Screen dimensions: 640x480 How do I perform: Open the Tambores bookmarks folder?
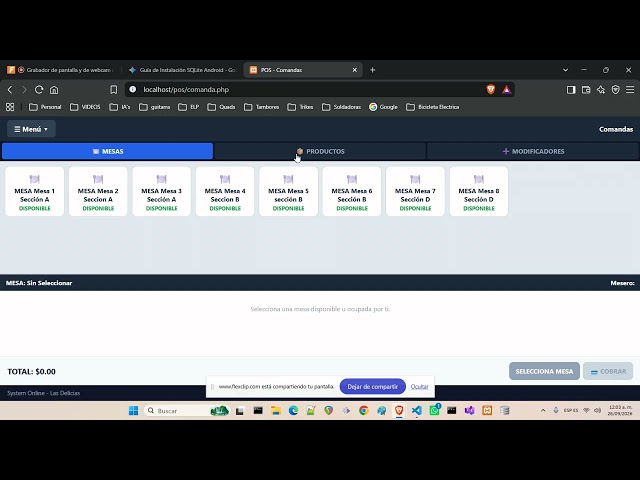click(x=261, y=107)
